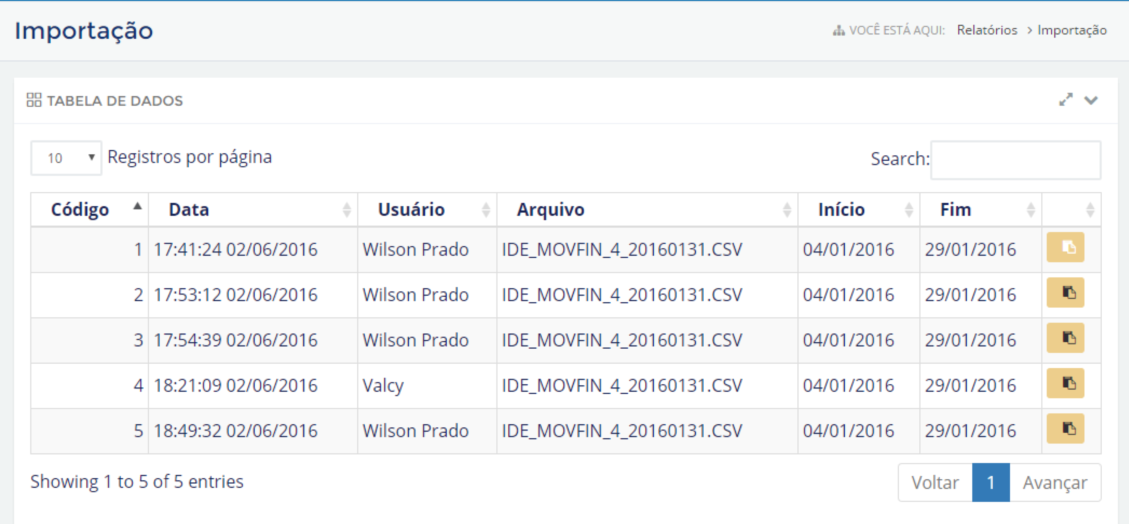
Task: Click the copy icon for 18:49:32 row
Action: tap(1065, 429)
